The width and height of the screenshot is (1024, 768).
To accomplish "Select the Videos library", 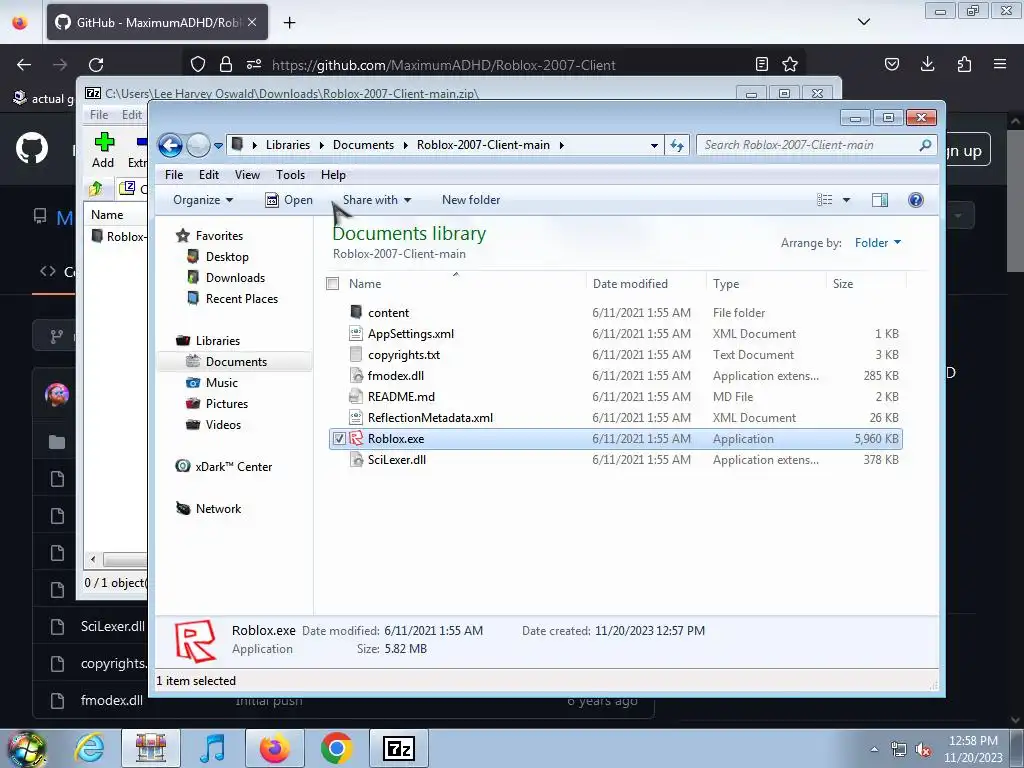I will [x=223, y=424].
